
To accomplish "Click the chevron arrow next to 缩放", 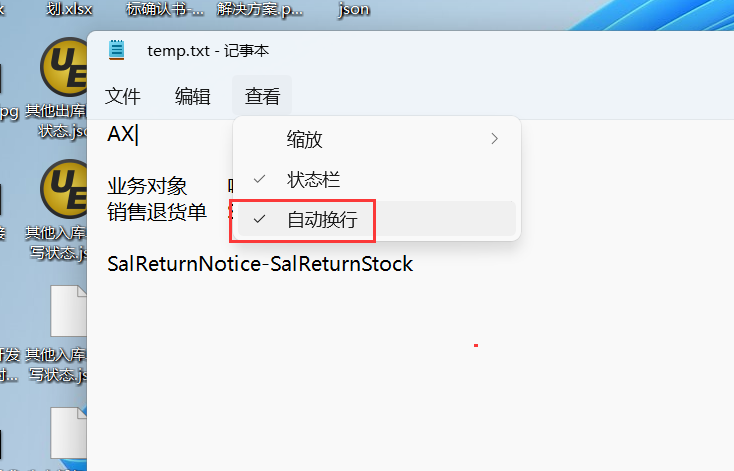I will pyautogui.click(x=494, y=139).
